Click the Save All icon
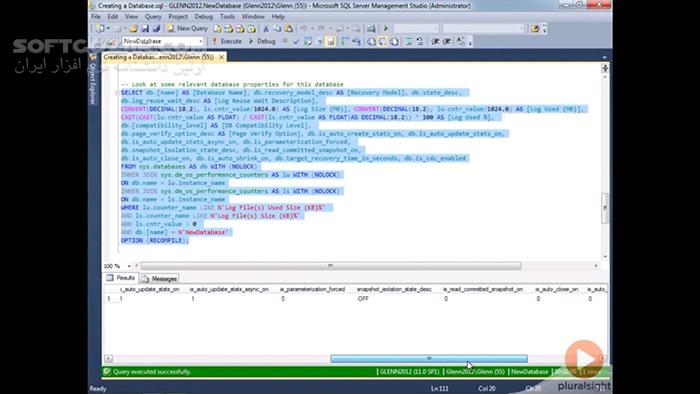The image size is (700, 394). click(156, 29)
